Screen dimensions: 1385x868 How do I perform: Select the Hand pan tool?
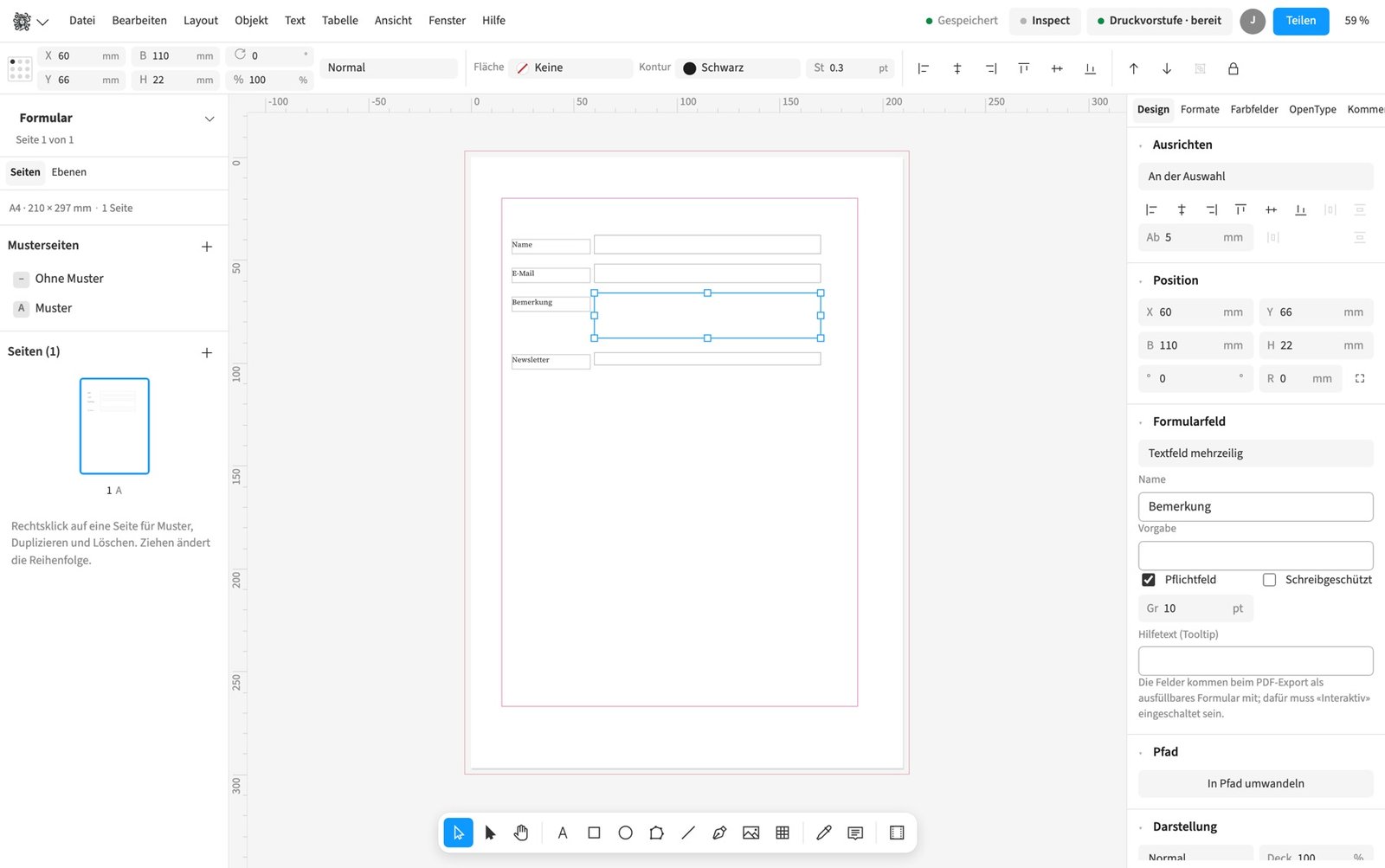click(521, 833)
